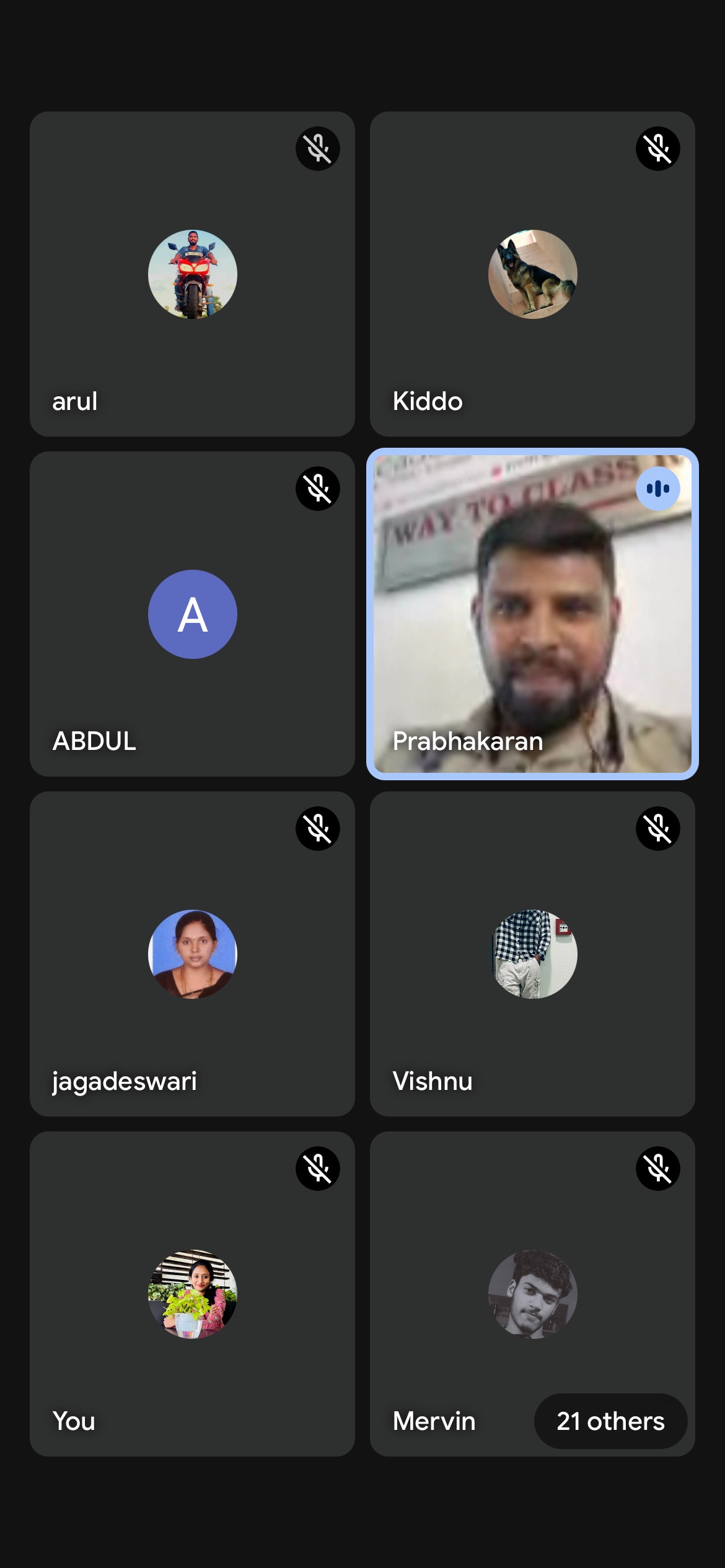Select the Mervin name label

434,1421
